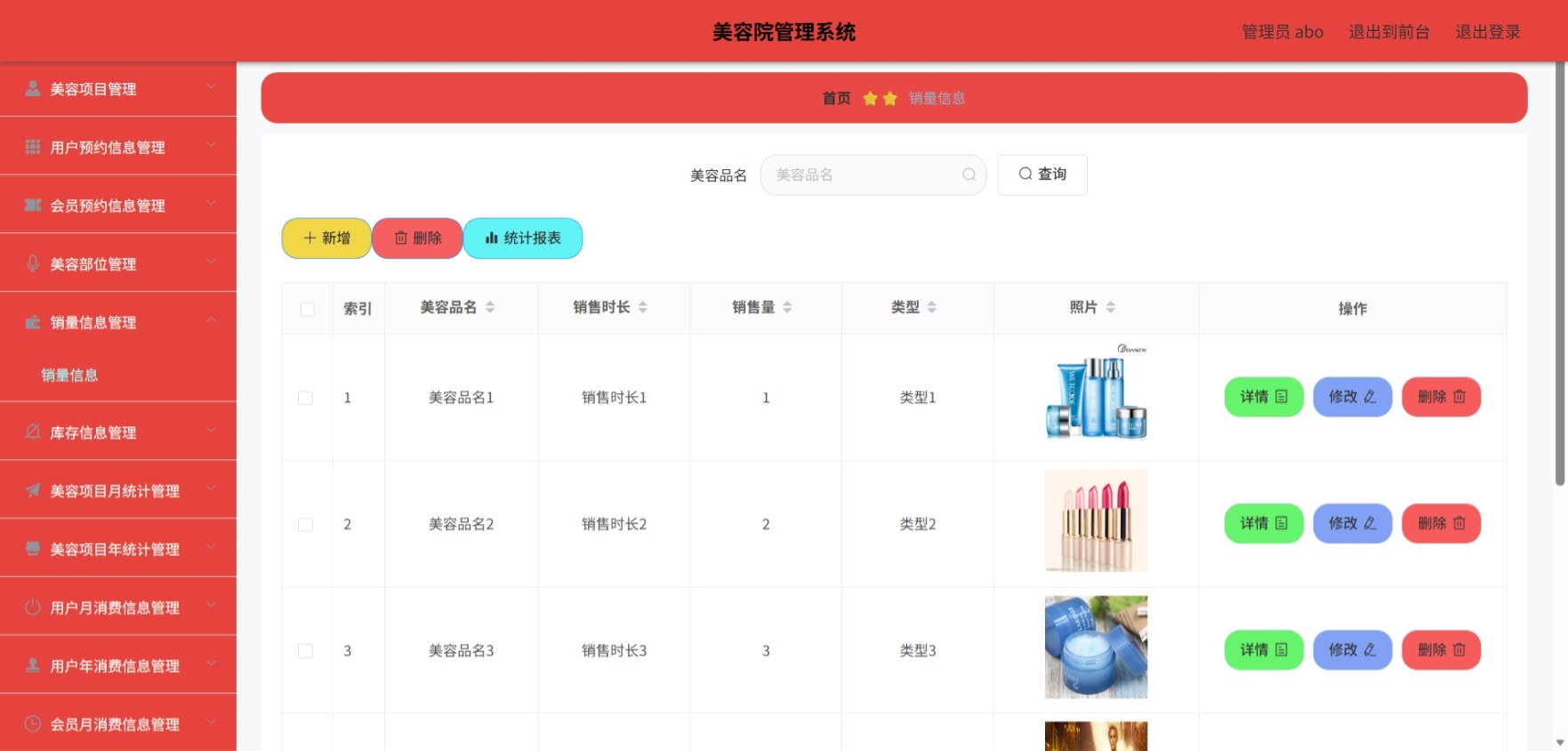Expand the 美容项目月统计管理 menu chevron

click(x=211, y=489)
